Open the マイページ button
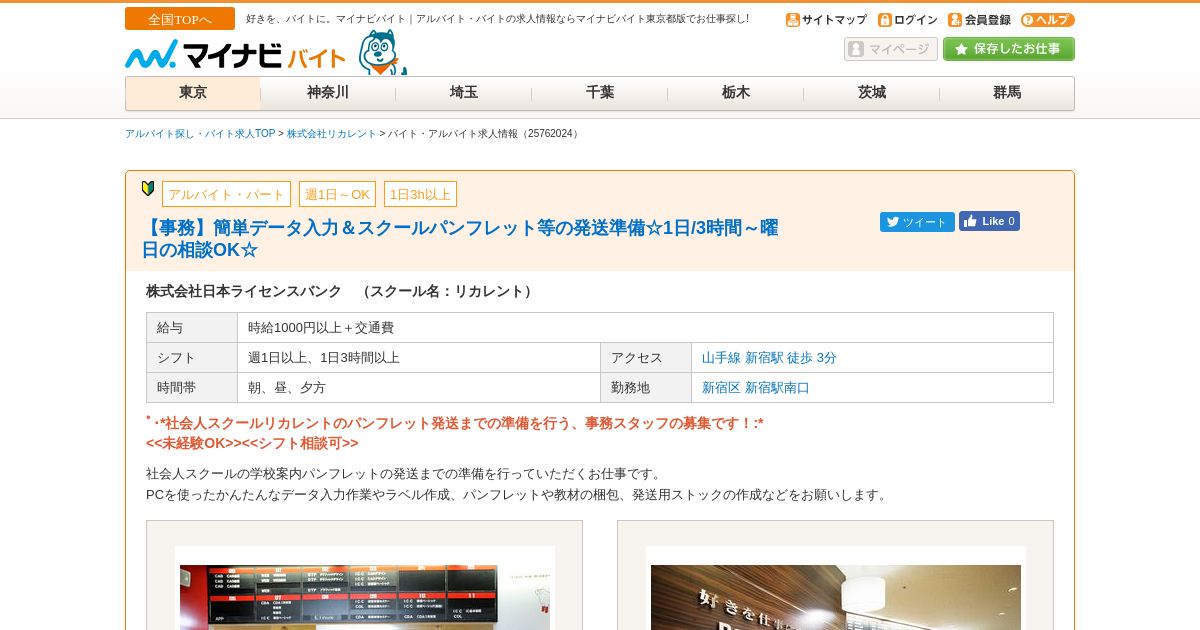The width and height of the screenshot is (1200, 630). (891, 49)
